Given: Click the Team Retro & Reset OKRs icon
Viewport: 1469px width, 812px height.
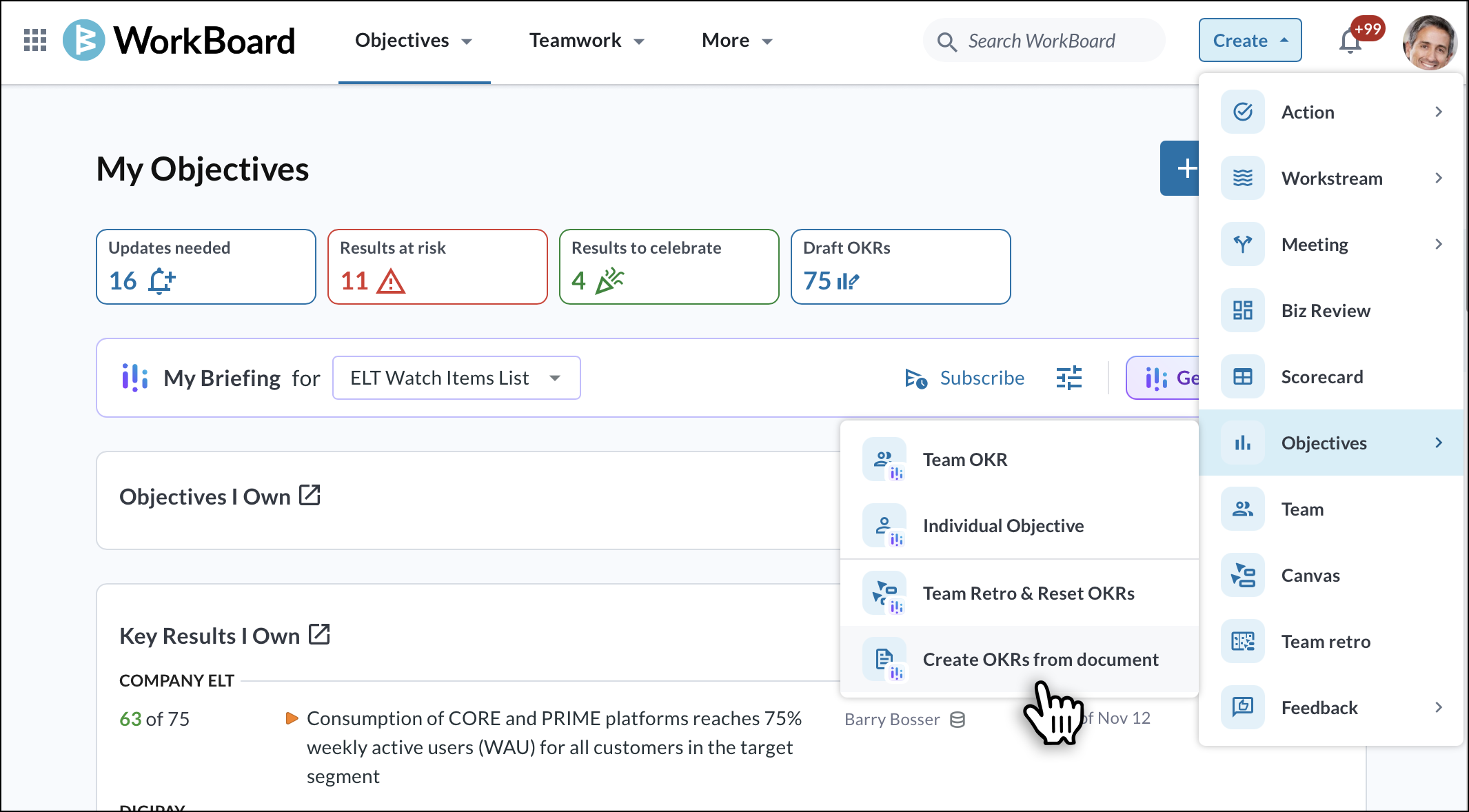Looking at the screenshot, I should 884,593.
